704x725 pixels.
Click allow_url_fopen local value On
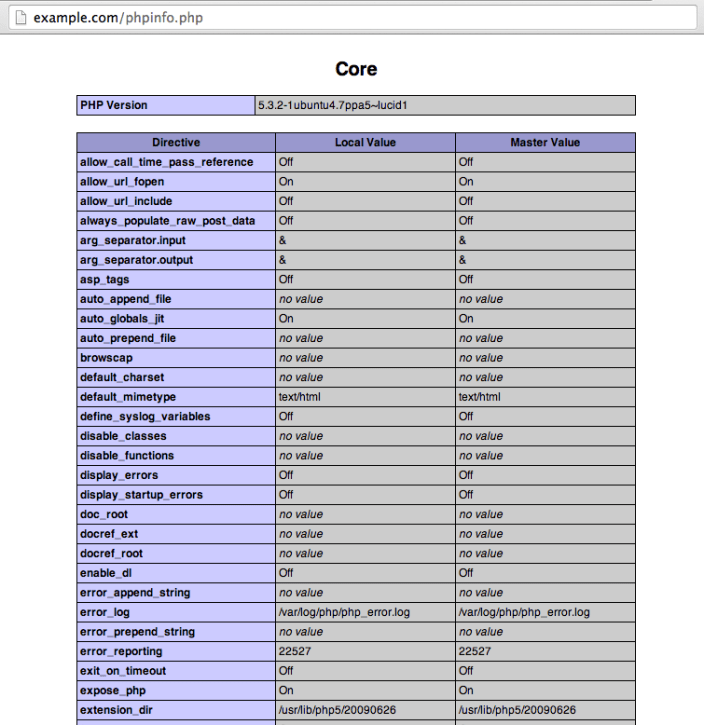[286, 182]
